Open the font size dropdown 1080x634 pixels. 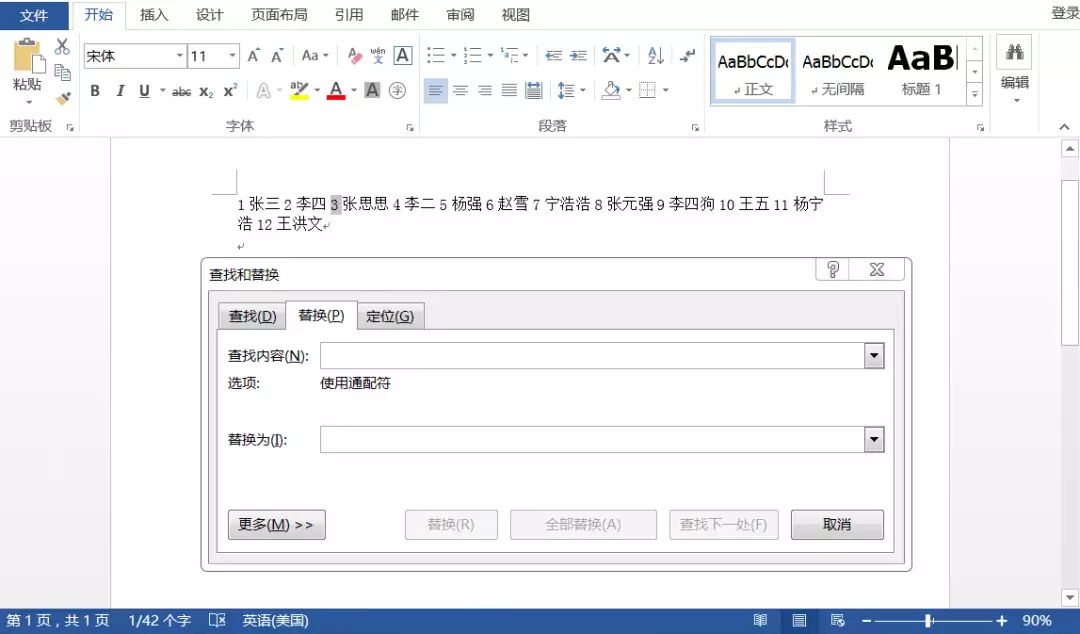point(232,56)
